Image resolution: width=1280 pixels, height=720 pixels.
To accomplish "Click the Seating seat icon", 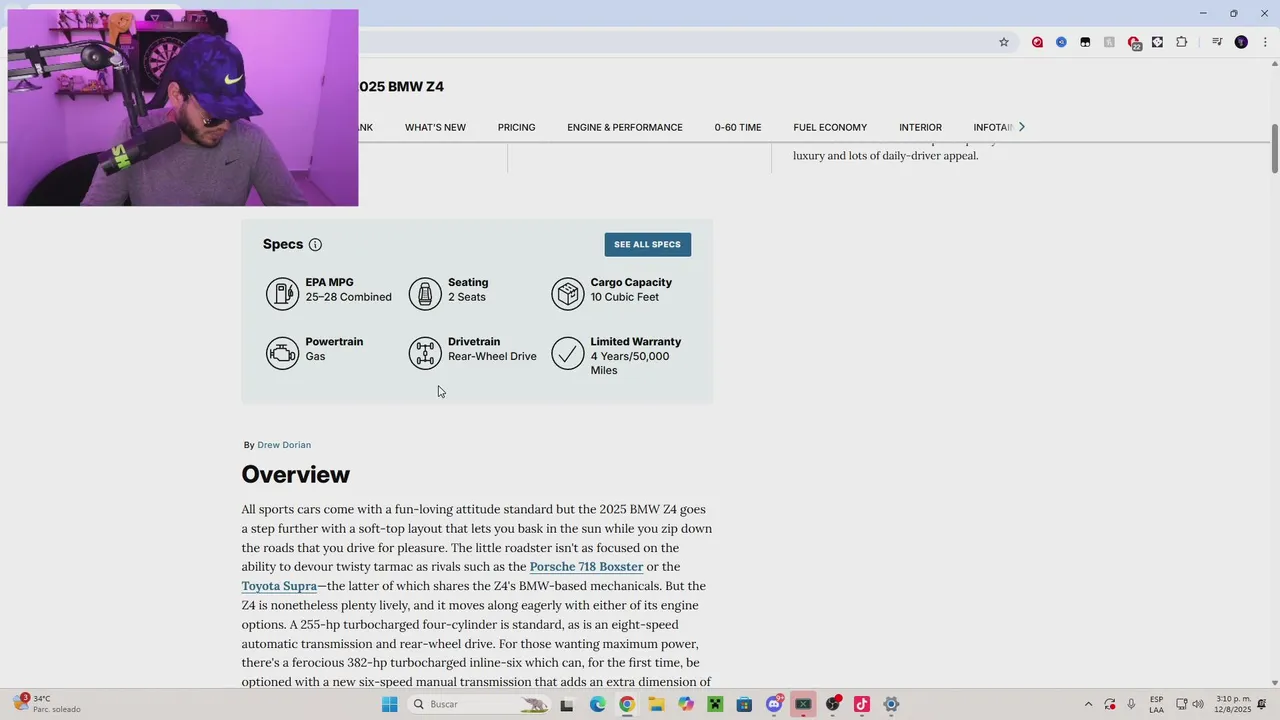I will tap(425, 293).
